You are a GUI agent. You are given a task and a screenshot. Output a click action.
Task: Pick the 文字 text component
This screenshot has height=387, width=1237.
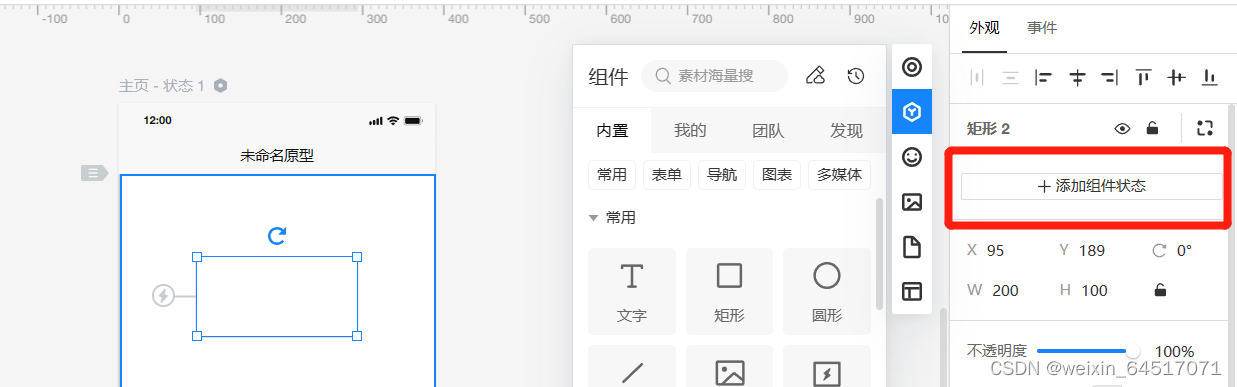pyautogui.click(x=632, y=291)
